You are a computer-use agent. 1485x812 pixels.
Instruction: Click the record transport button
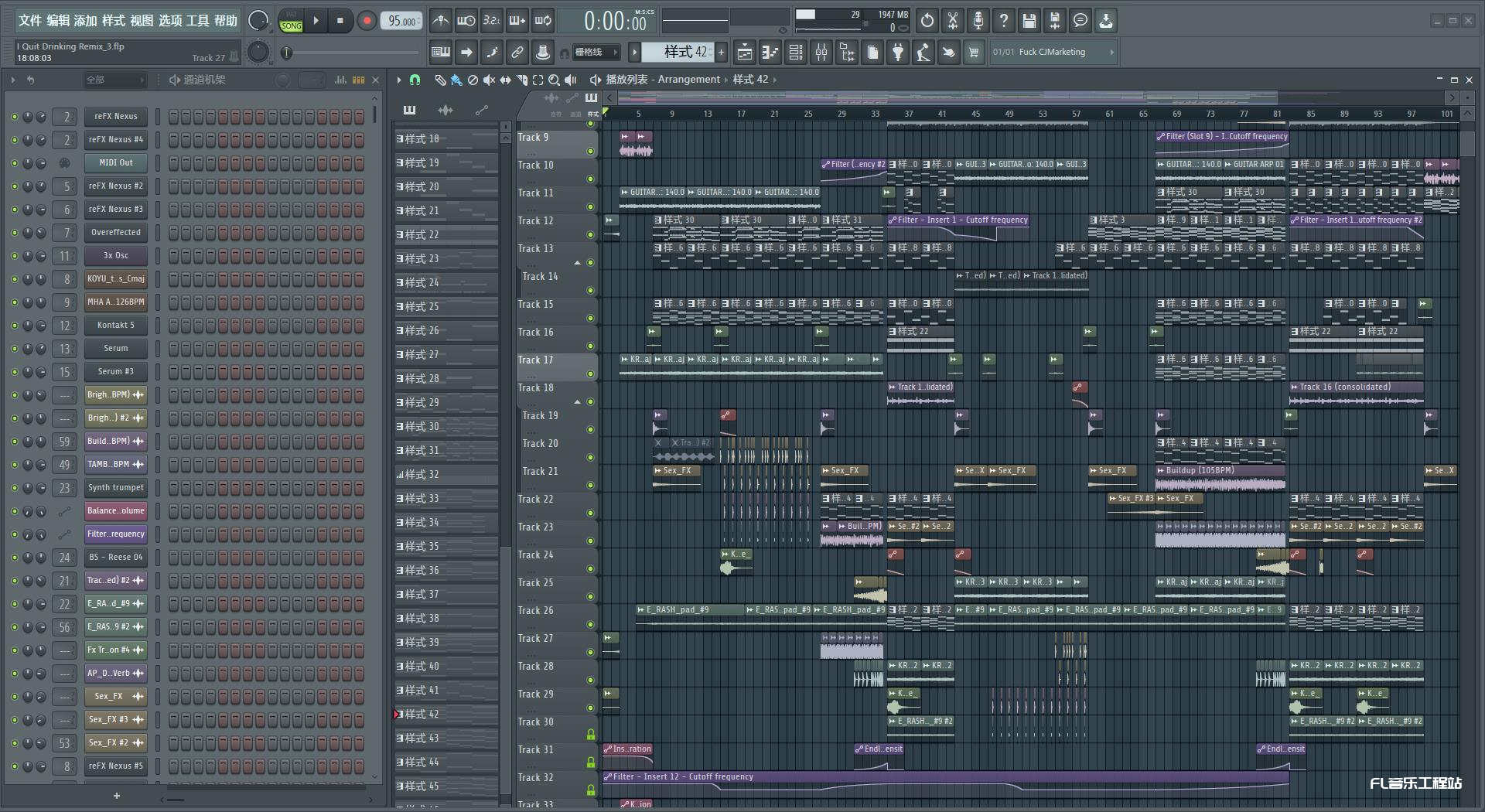tap(367, 21)
